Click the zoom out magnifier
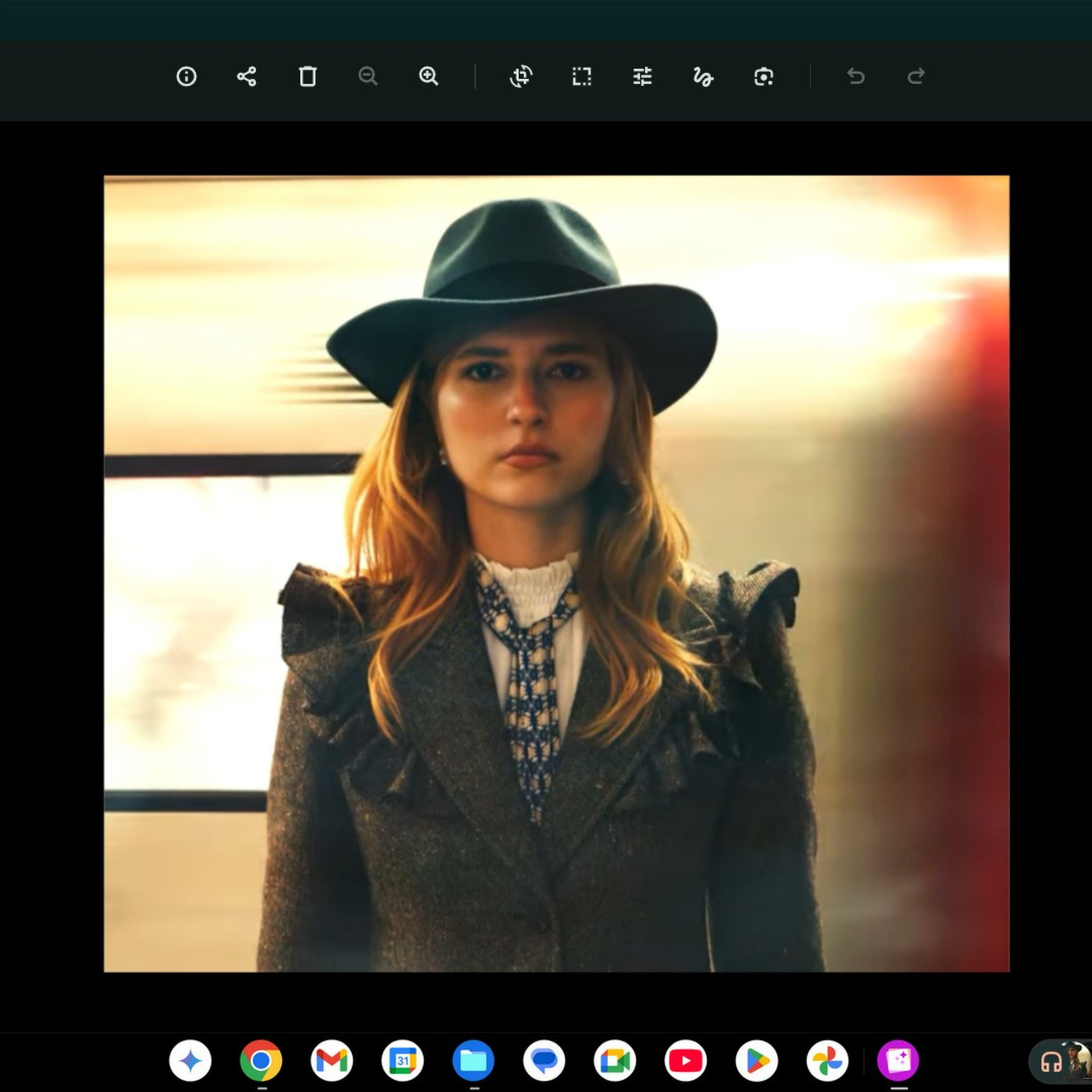 (368, 76)
